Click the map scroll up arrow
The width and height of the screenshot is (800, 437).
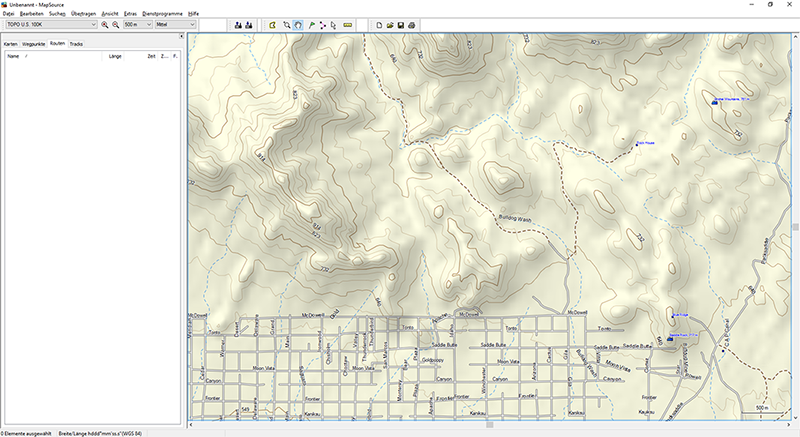[795, 37]
